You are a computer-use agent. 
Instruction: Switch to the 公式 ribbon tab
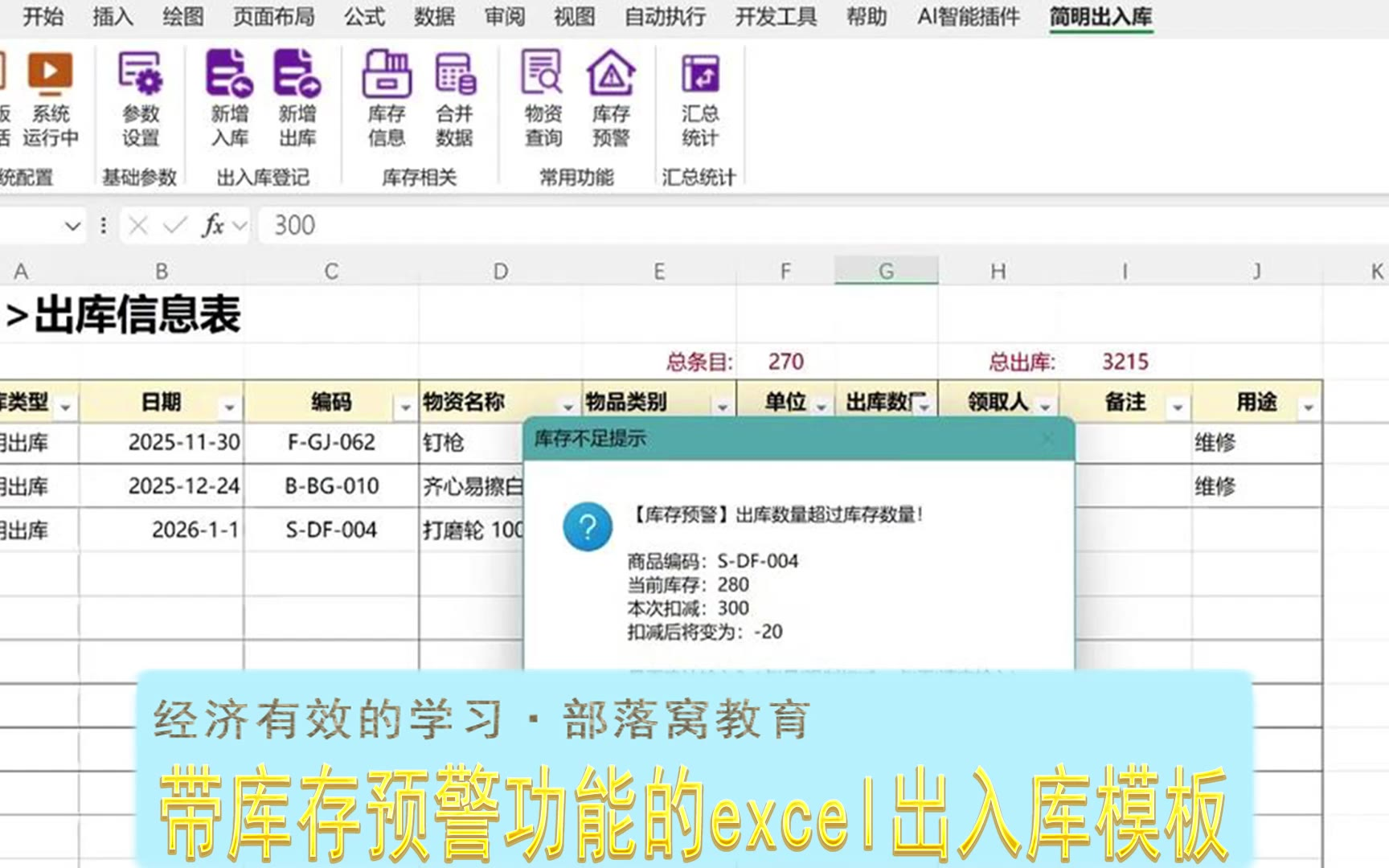pos(364,16)
